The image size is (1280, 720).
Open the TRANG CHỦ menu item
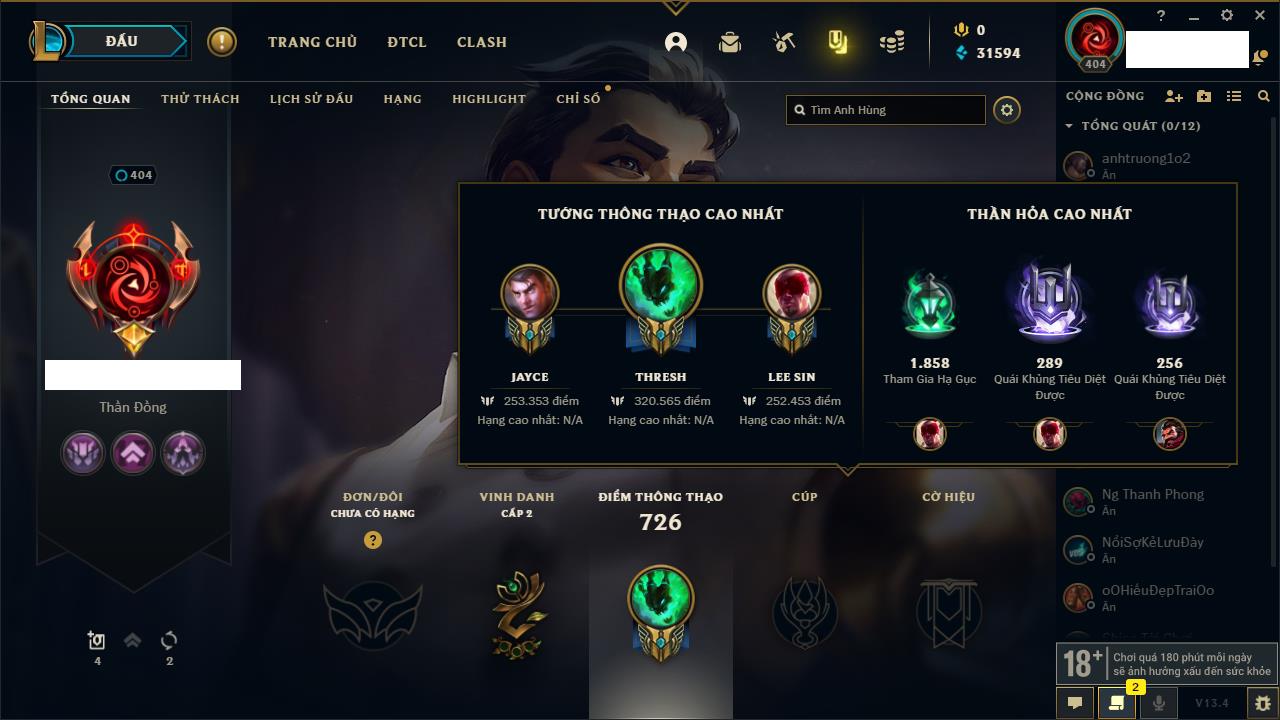[312, 42]
